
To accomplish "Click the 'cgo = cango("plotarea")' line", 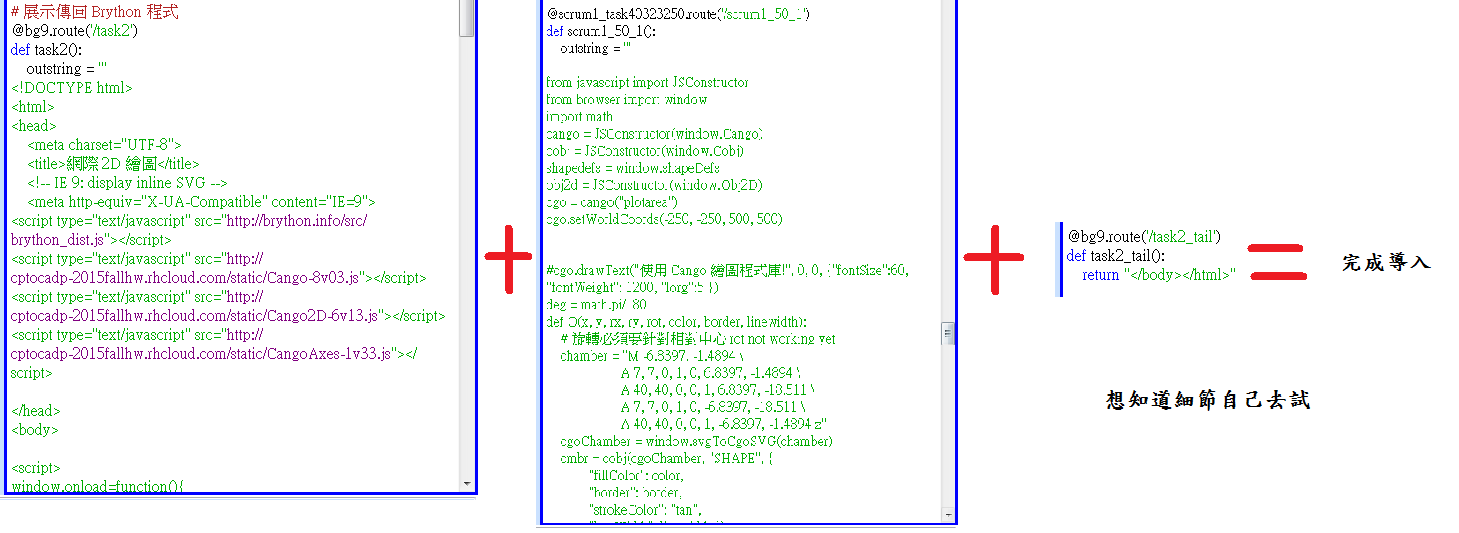I will [612, 202].
